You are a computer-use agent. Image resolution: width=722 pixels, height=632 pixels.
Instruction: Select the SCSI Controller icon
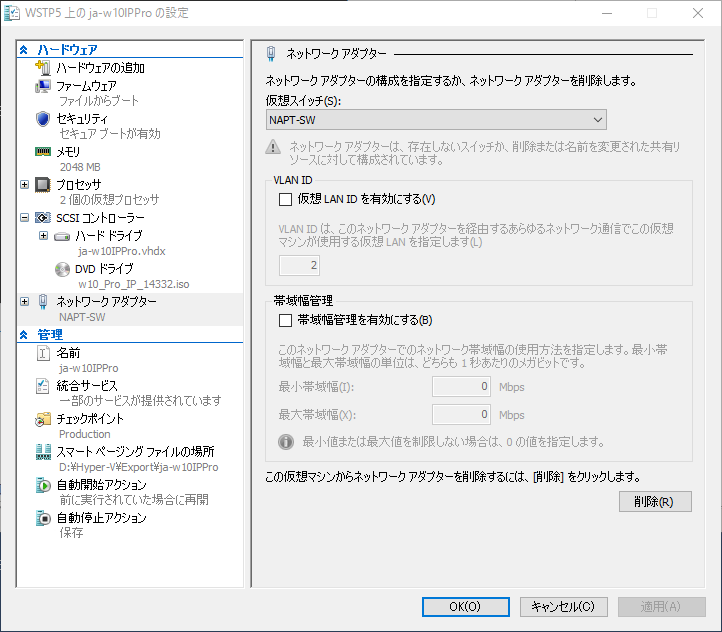(43, 218)
